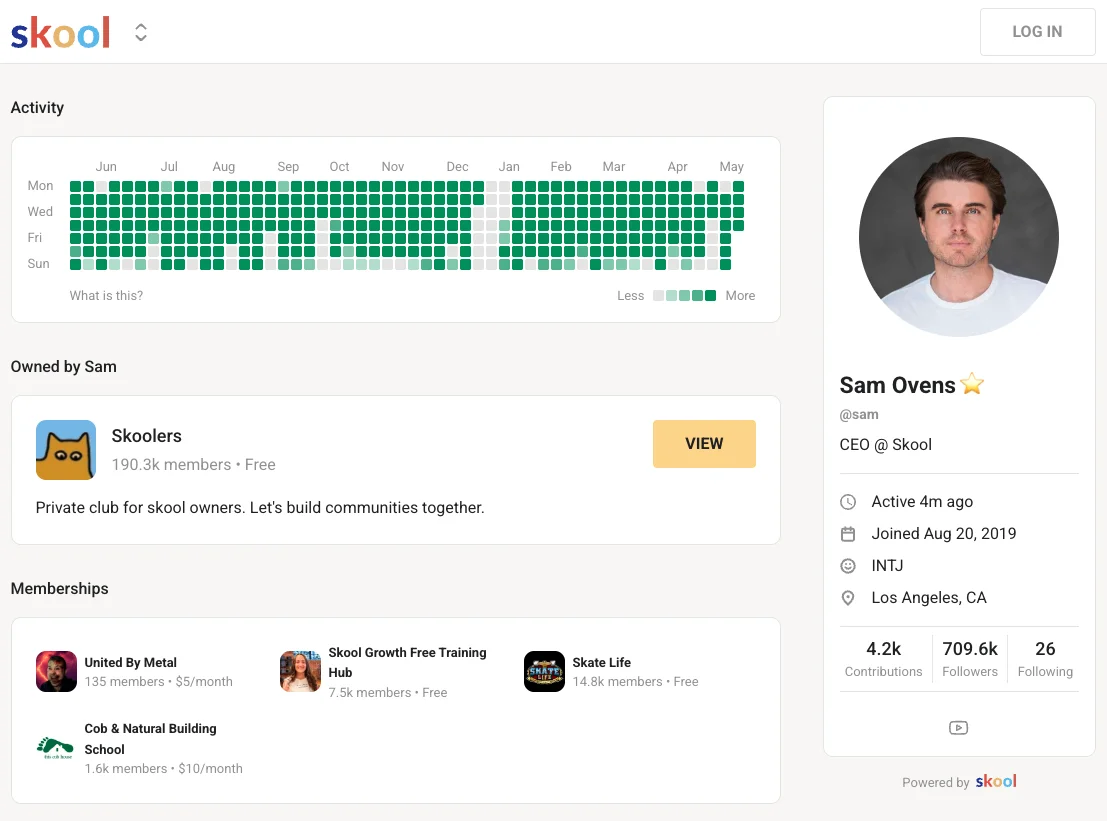The height and width of the screenshot is (821, 1107).
Task: Open Cob & Natural Building School icon
Action: tap(55, 748)
